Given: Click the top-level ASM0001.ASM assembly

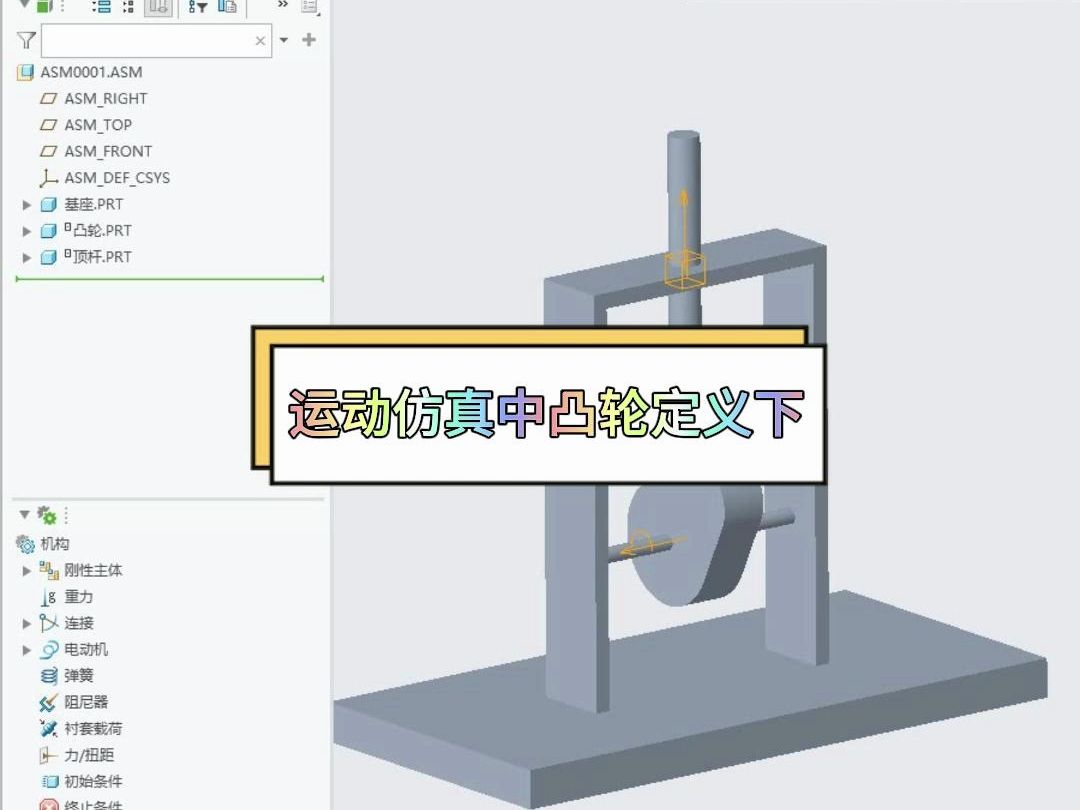Looking at the screenshot, I should click(x=90, y=72).
